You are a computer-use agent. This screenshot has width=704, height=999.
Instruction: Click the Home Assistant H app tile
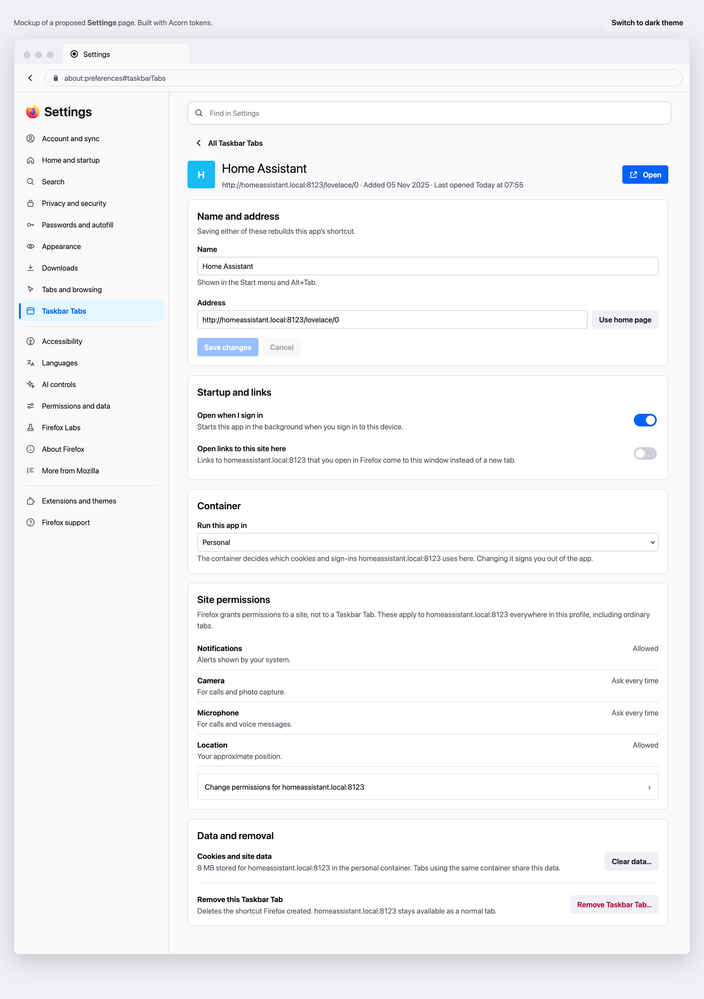pos(201,175)
